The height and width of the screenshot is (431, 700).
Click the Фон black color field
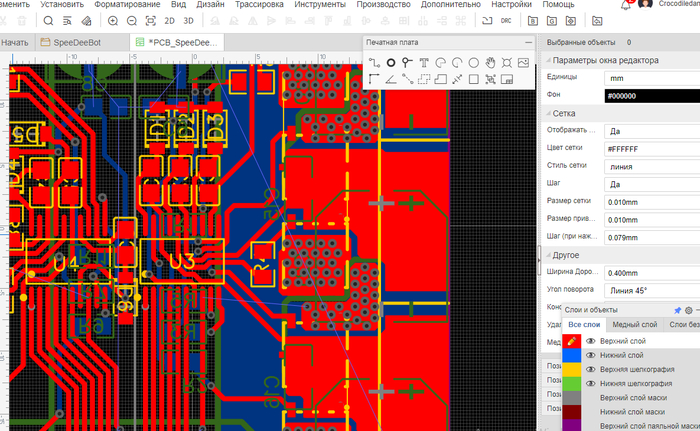(652, 96)
